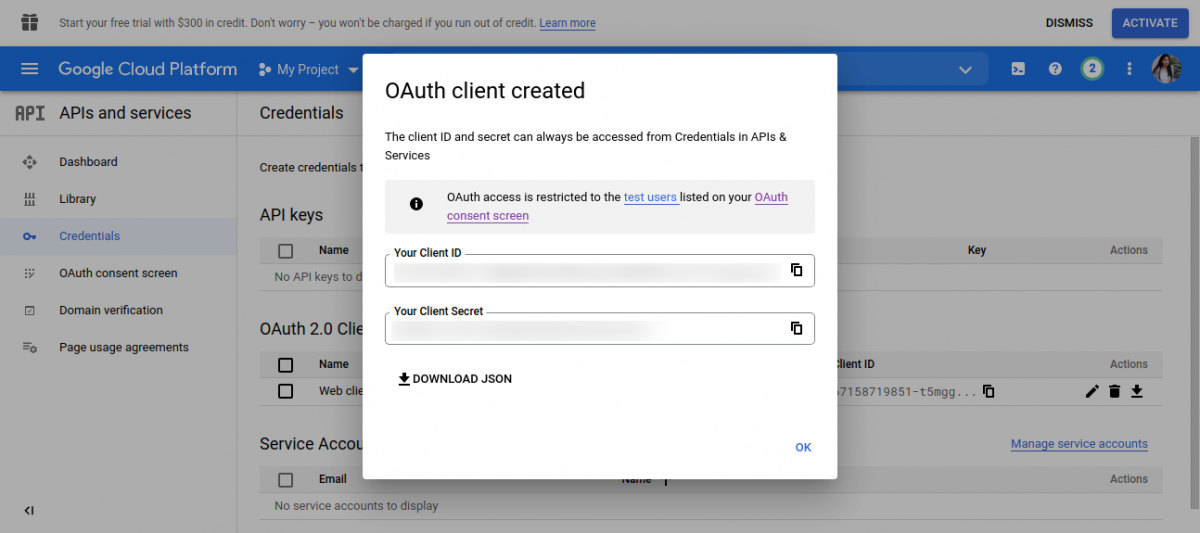Click the APIs and services heading
Image resolution: width=1200 pixels, height=533 pixels.
pos(125,113)
